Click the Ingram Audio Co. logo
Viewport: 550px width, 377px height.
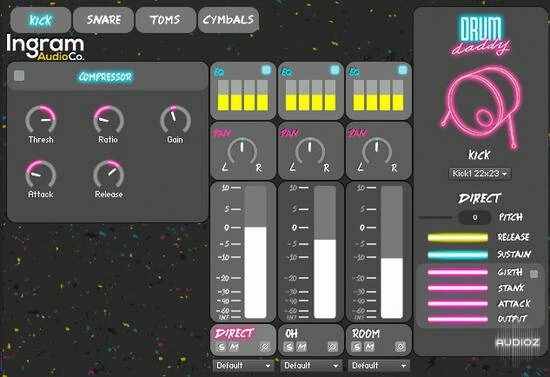click(x=45, y=47)
